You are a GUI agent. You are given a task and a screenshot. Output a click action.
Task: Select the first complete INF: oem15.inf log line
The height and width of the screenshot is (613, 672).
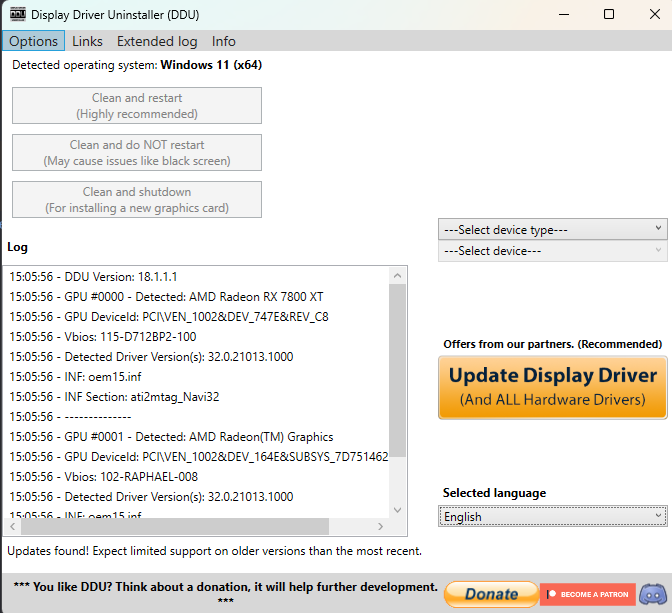pos(75,377)
